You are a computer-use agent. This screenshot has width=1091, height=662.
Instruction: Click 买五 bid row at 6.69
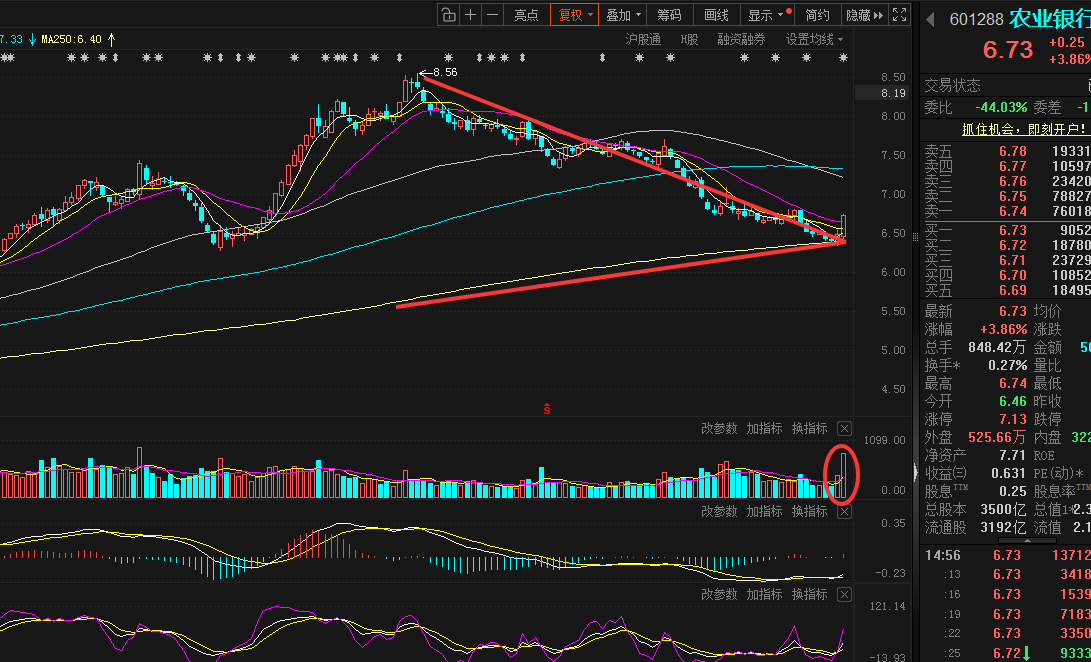tap(1007, 290)
